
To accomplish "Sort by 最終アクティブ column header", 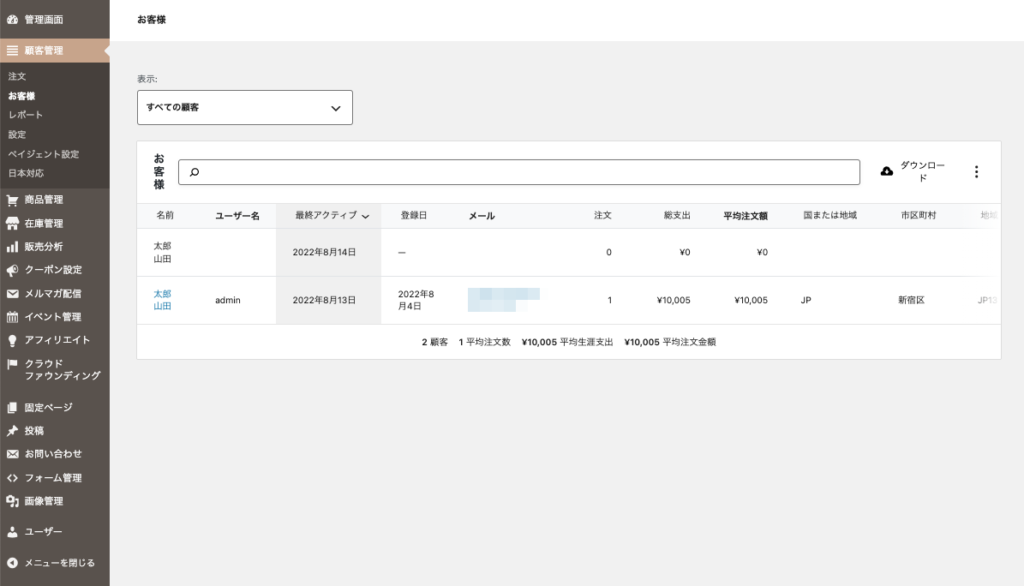I will 331,215.
